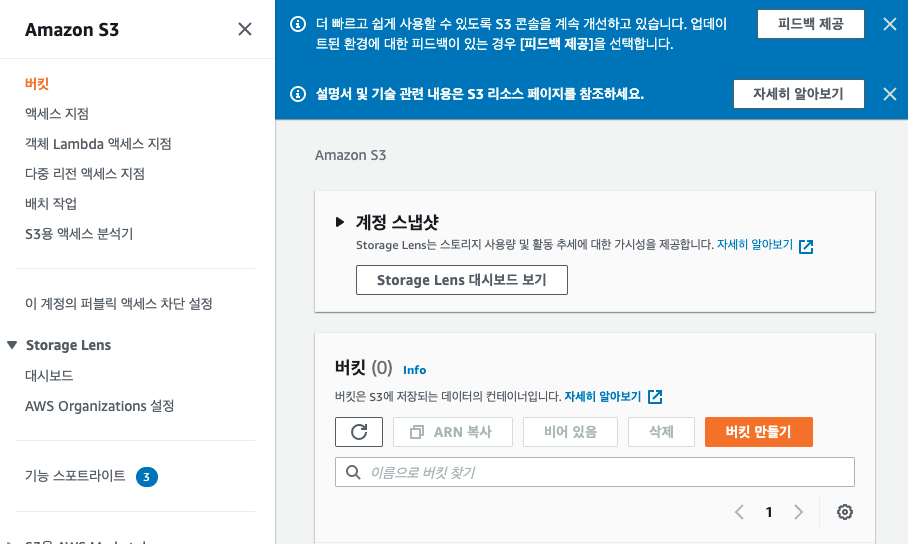The height and width of the screenshot is (544, 908).
Task: Click page number 1 in pagination
Action: tap(769, 512)
